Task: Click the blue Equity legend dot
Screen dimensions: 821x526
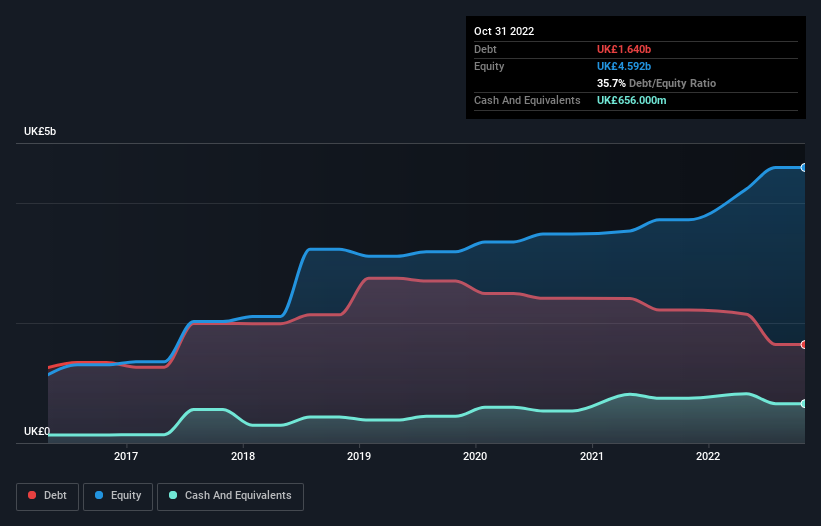Action: [x=99, y=495]
